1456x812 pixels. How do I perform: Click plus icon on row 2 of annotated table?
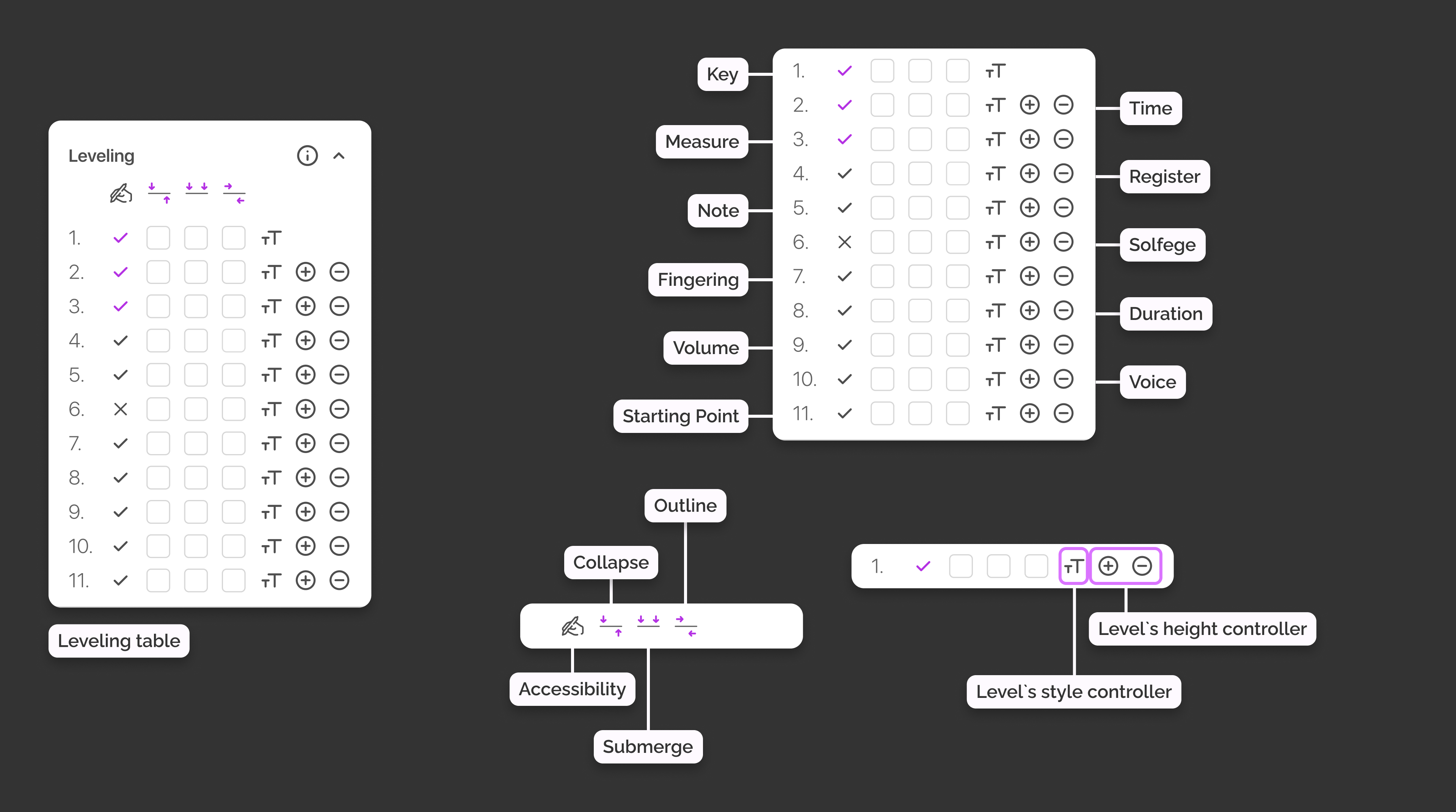click(1030, 105)
